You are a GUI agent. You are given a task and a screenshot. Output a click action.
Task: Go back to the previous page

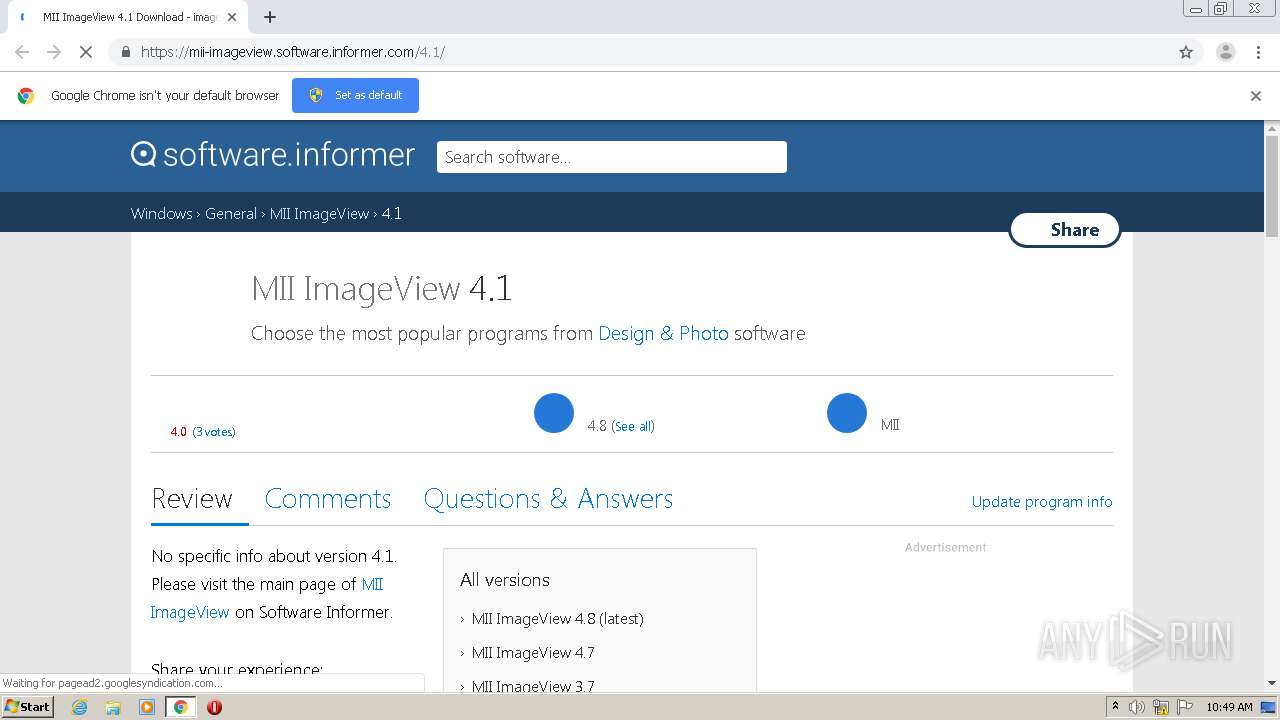pyautogui.click(x=22, y=52)
